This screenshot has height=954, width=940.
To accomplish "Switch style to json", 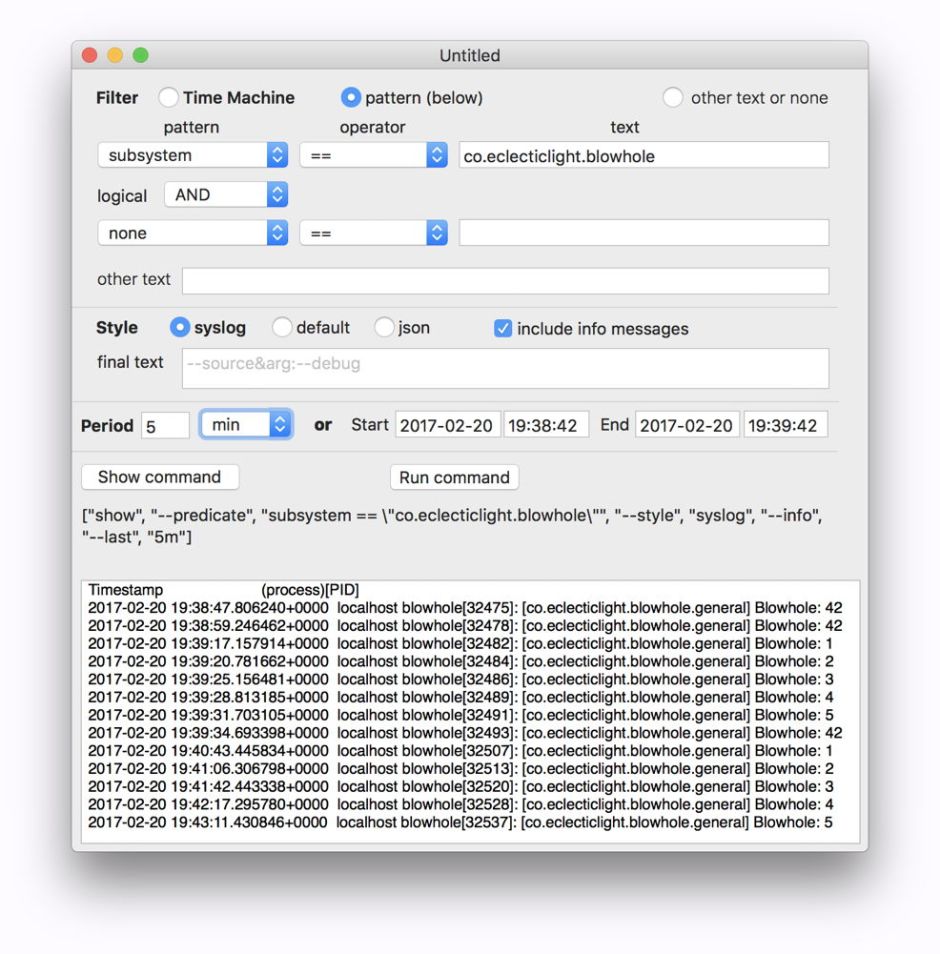I will (x=384, y=328).
